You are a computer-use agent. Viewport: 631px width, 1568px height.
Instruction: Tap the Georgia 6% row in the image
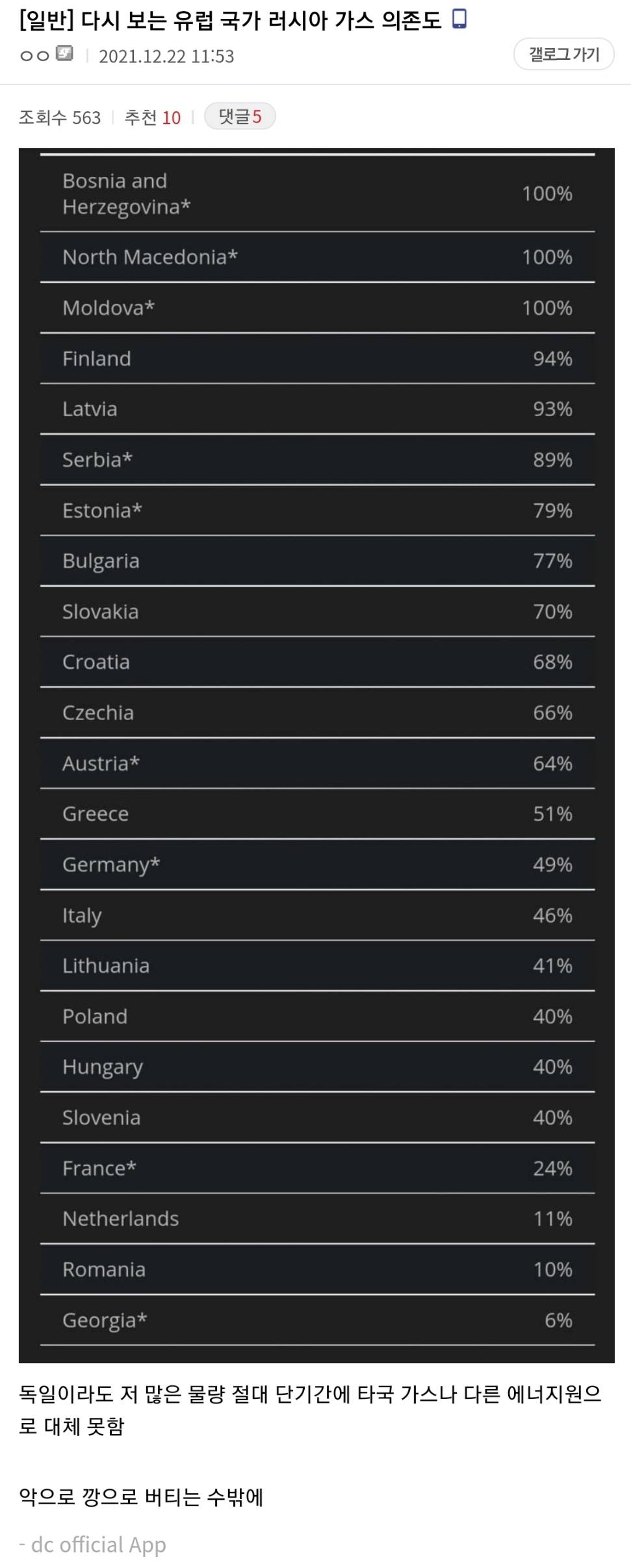pyautogui.click(x=317, y=1320)
